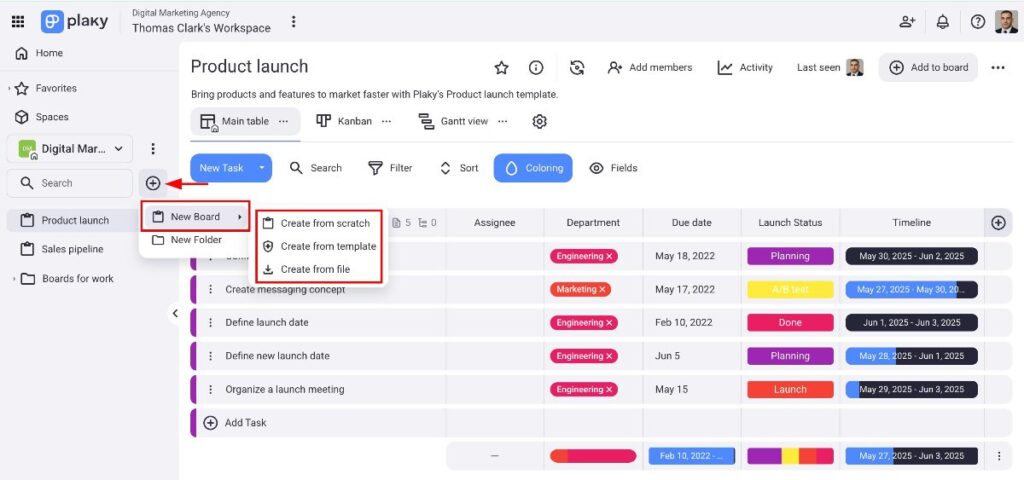Open the user profile avatar
1024x480 pixels.
pos(1006,22)
